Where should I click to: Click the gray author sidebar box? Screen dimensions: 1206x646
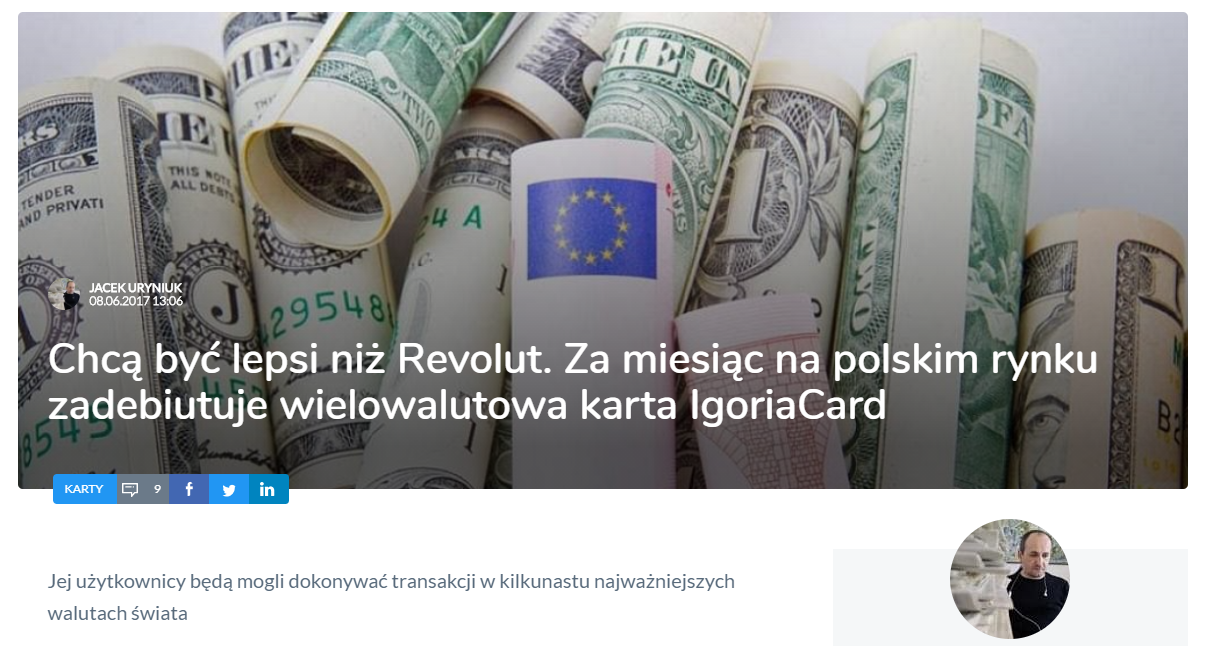point(1010,597)
